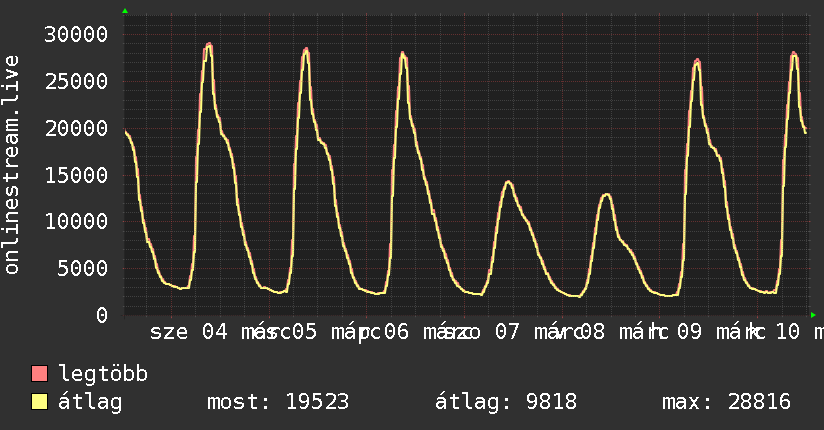Click the 30000 y-axis label
The height and width of the screenshot is (430, 824).
pyautogui.click(x=76, y=35)
